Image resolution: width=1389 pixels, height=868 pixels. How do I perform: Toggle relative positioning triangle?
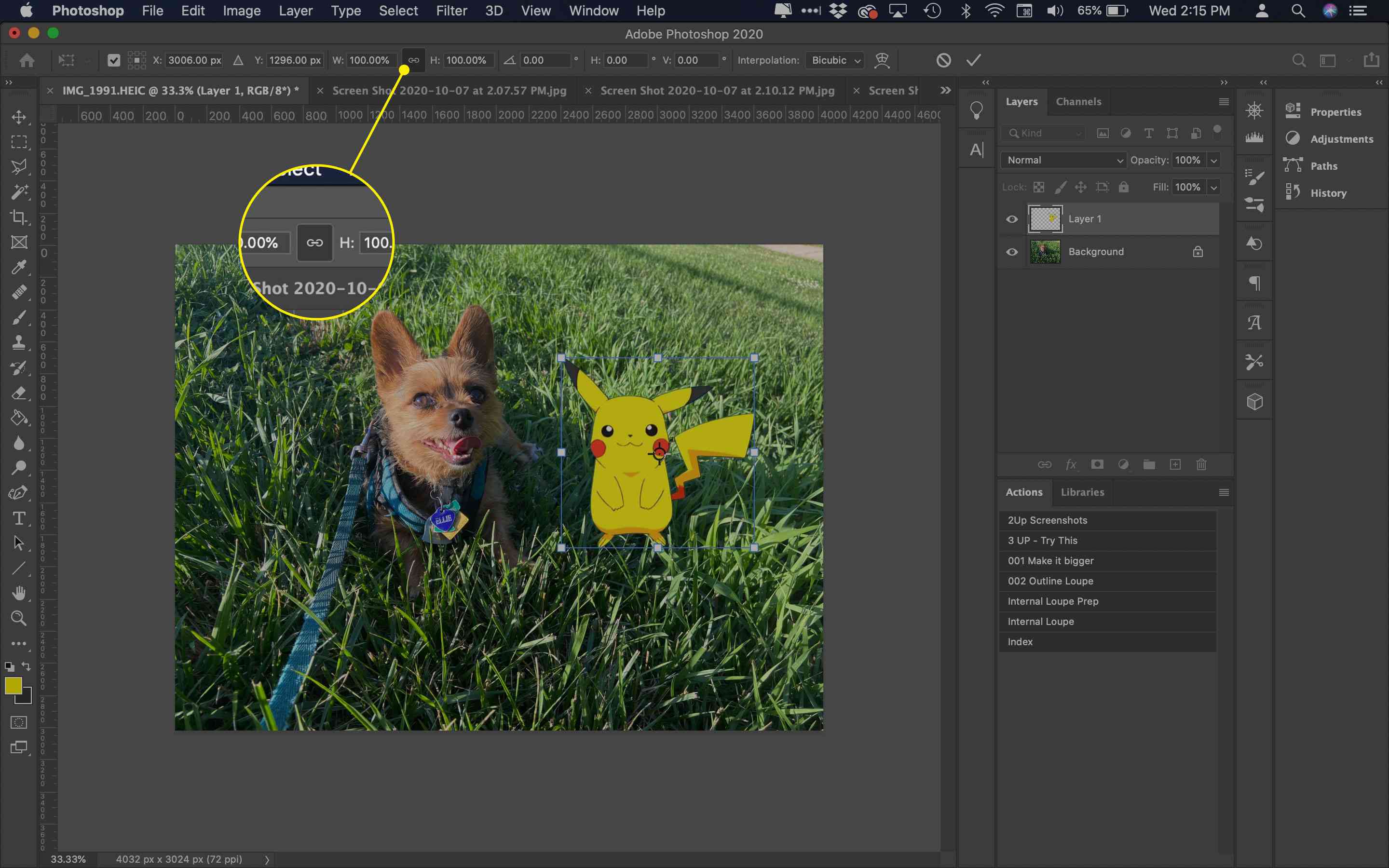point(238,60)
